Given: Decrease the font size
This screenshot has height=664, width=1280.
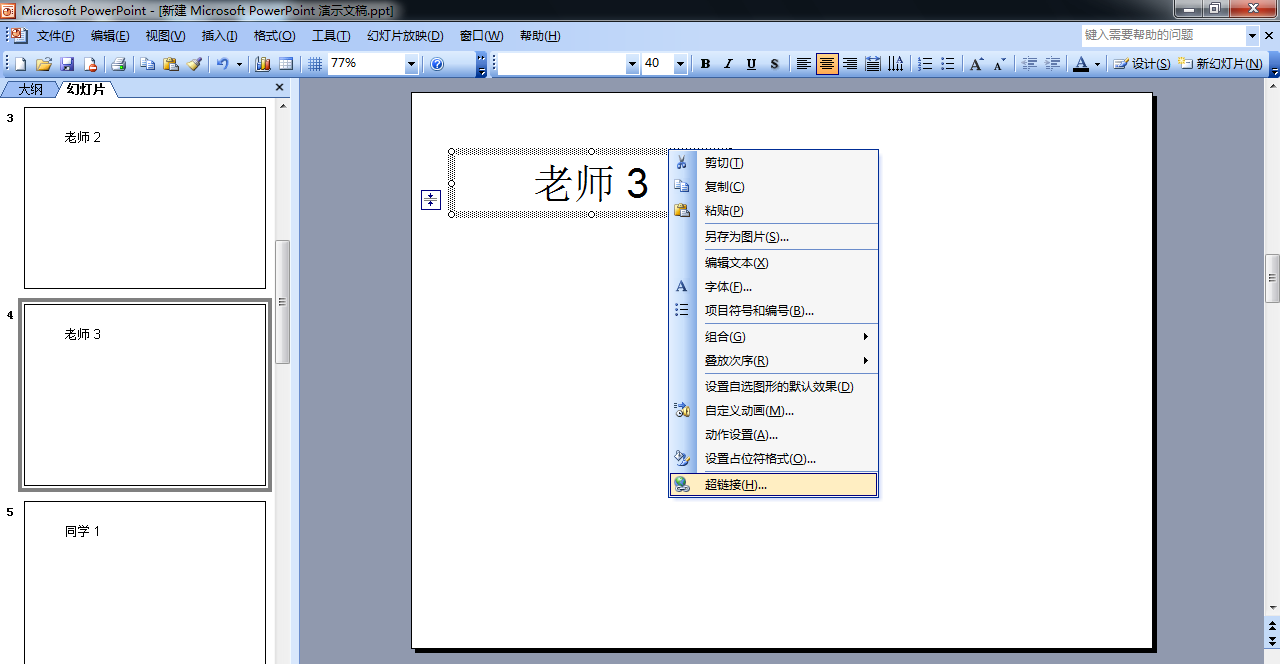Looking at the screenshot, I should click(1000, 64).
